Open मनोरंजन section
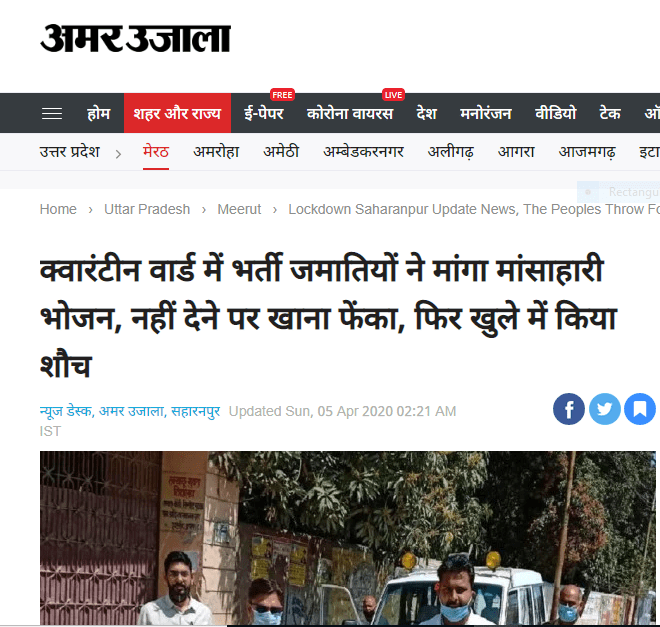The height and width of the screenshot is (627, 660). (x=486, y=114)
